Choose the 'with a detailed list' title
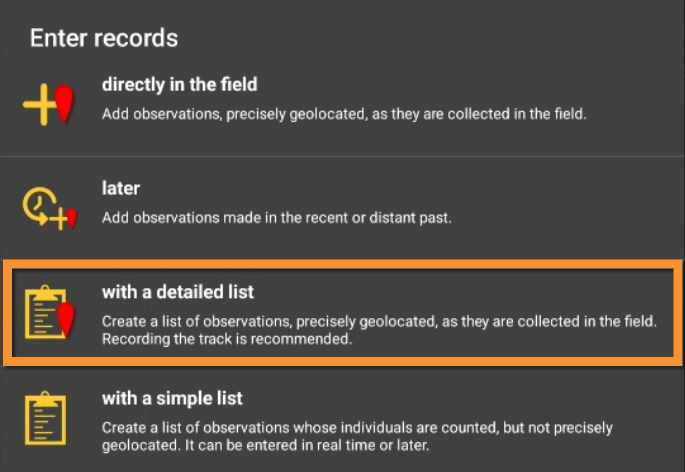Screen dimensions: 685x472 [x=178, y=292]
